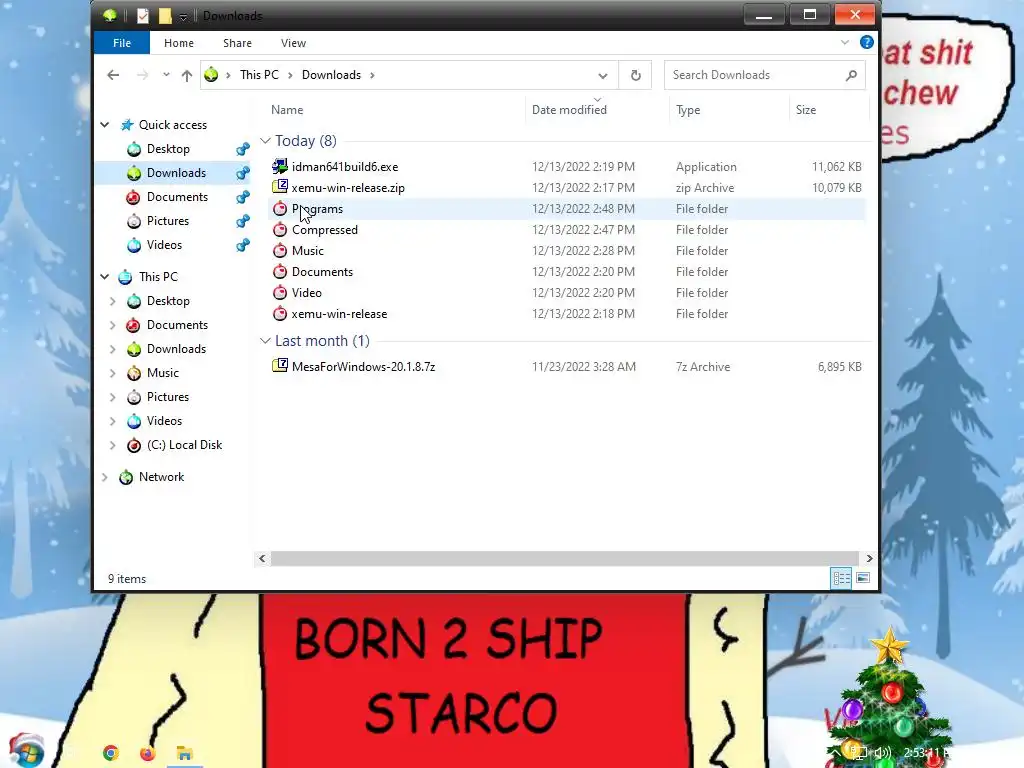1024x768 pixels.
Task: Click the search magnifier icon
Action: pos(851,75)
